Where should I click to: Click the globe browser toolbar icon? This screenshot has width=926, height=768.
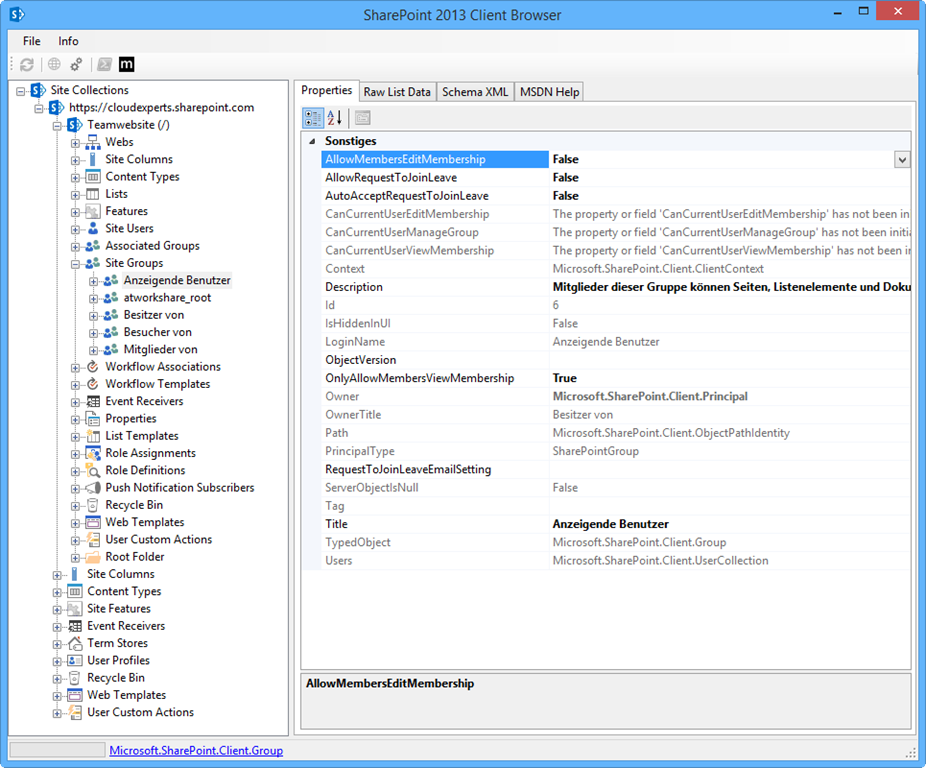click(x=54, y=65)
